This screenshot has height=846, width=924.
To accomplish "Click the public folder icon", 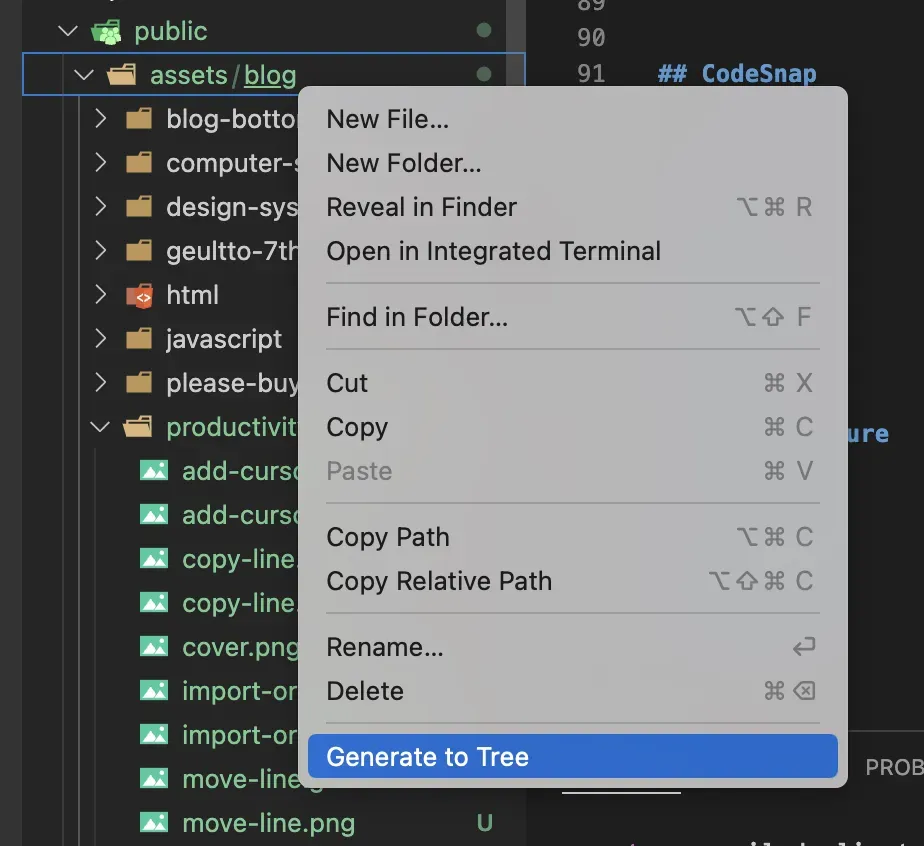I will pyautogui.click(x=107, y=30).
